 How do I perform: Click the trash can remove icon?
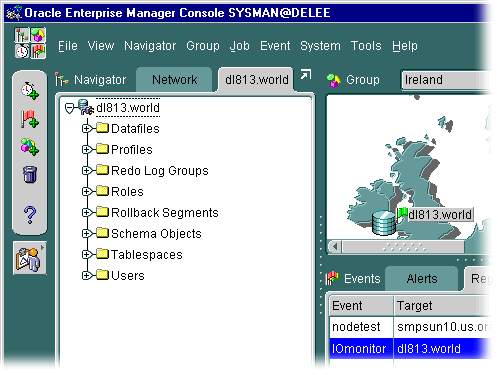(x=29, y=174)
